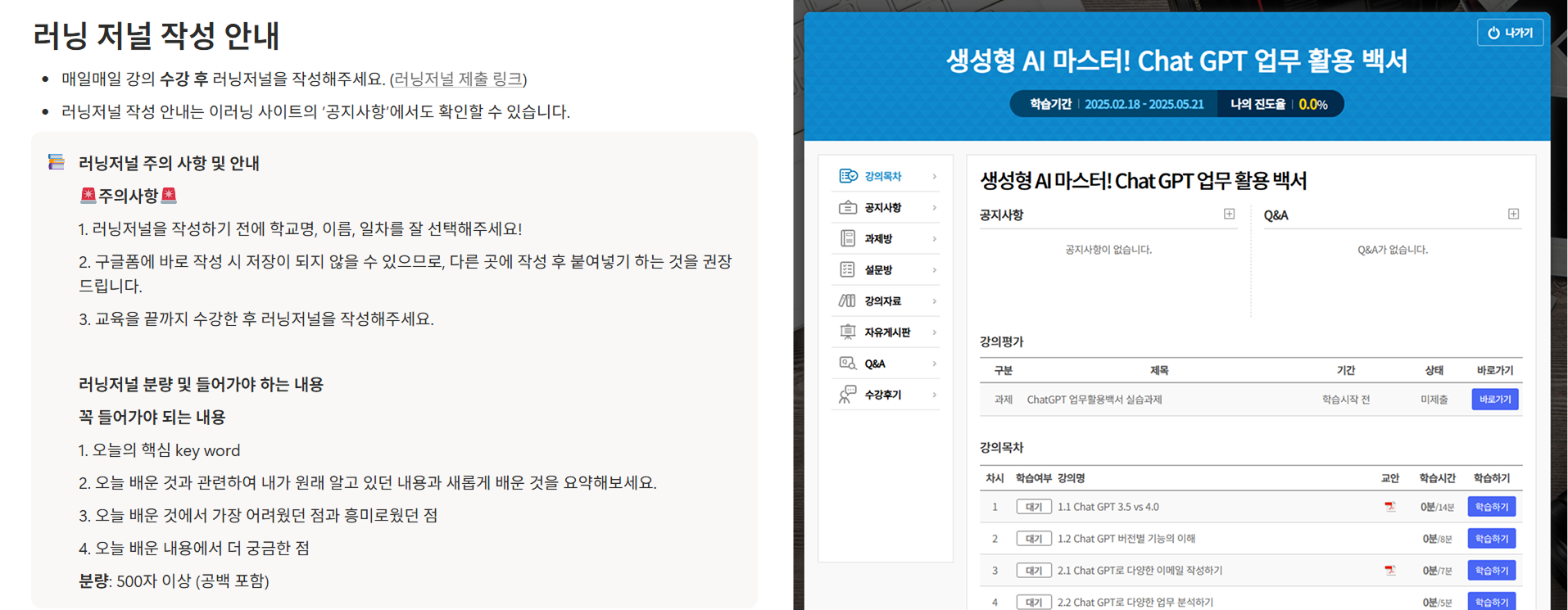
Task: Expand the 강의목차 chevron arrow
Action: pos(935,176)
